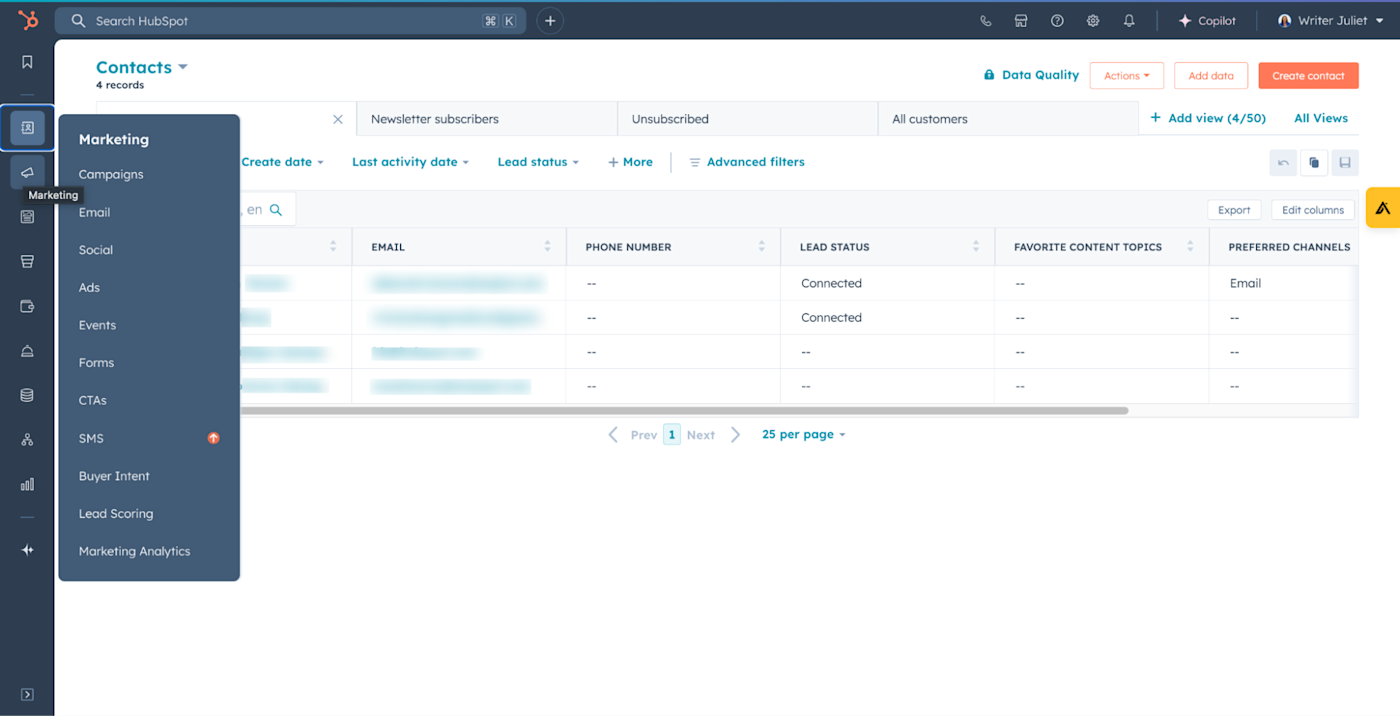Switch to the Unsubscribed tab
The image size is (1400, 716).
point(747,119)
